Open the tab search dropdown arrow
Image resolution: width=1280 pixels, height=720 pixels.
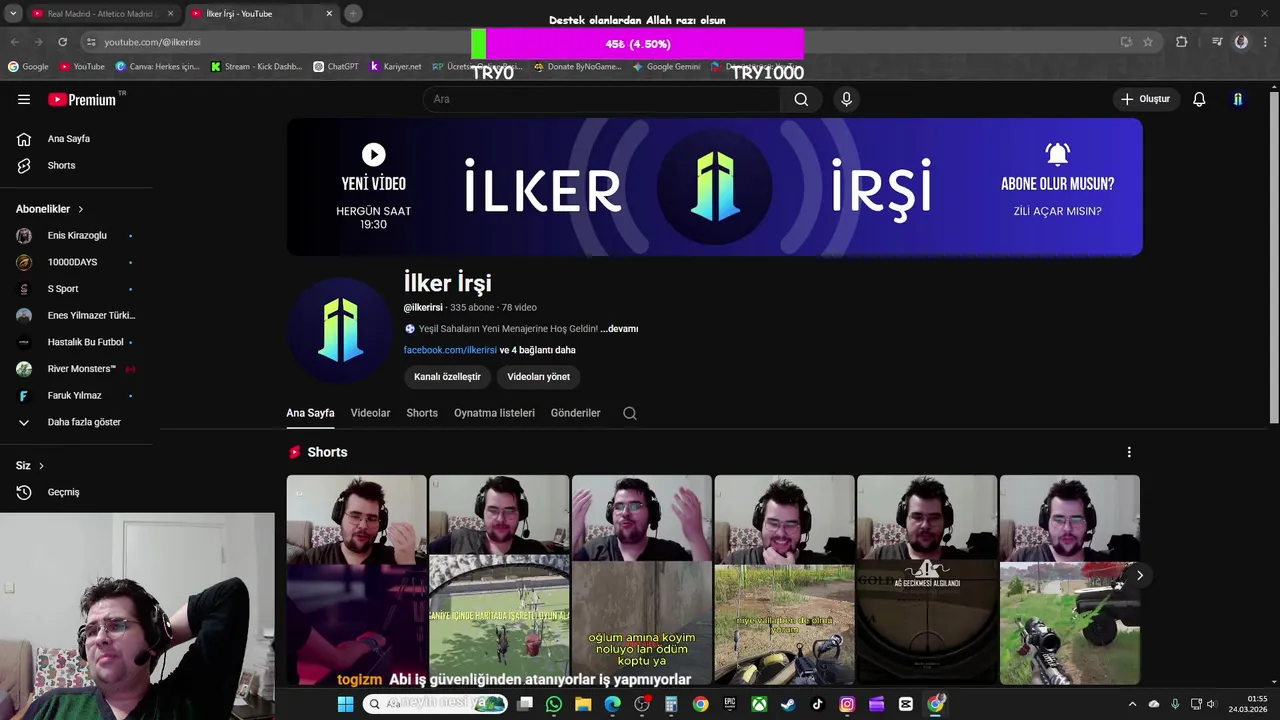(13, 14)
